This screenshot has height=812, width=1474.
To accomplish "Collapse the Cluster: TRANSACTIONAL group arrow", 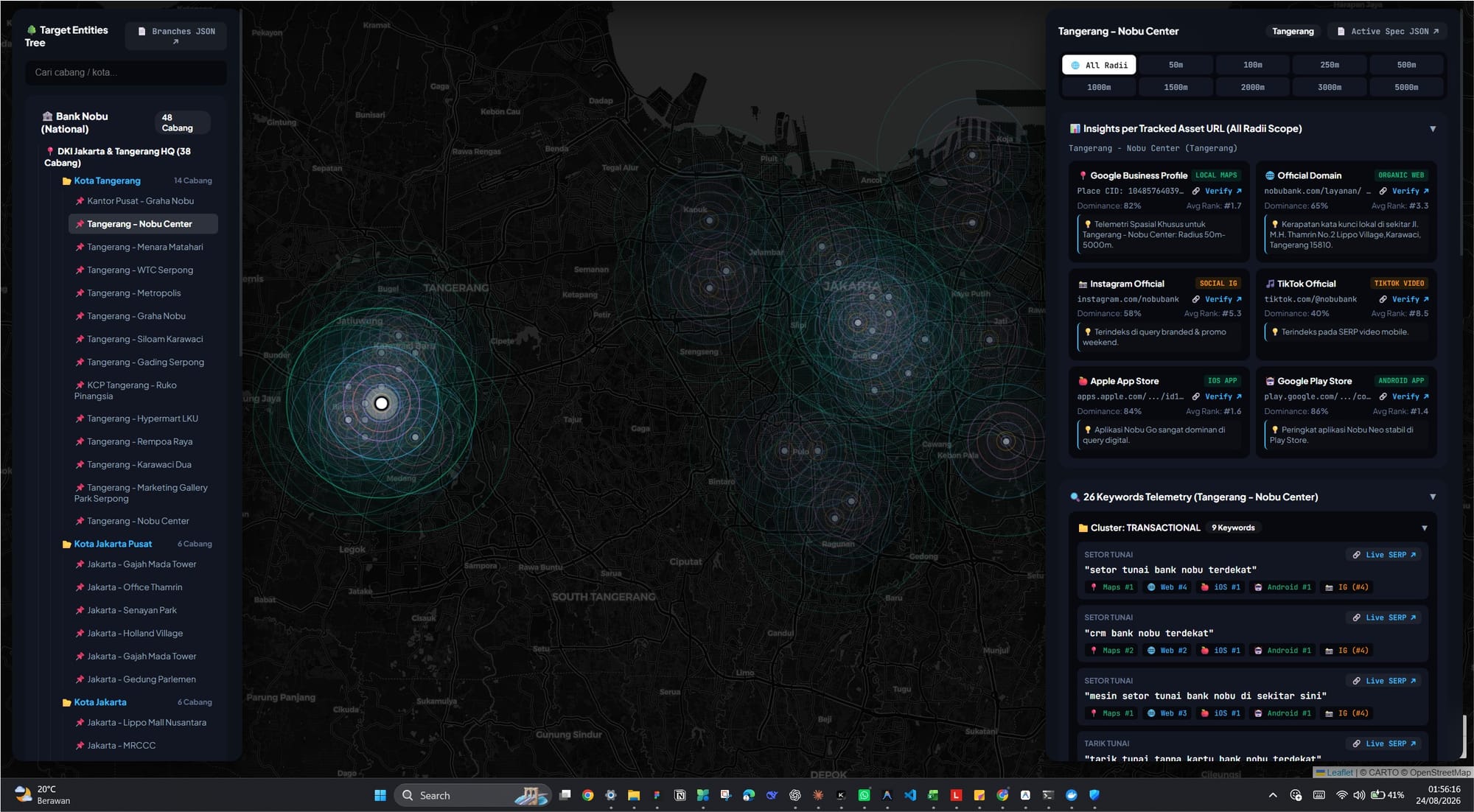I will coord(1424,528).
